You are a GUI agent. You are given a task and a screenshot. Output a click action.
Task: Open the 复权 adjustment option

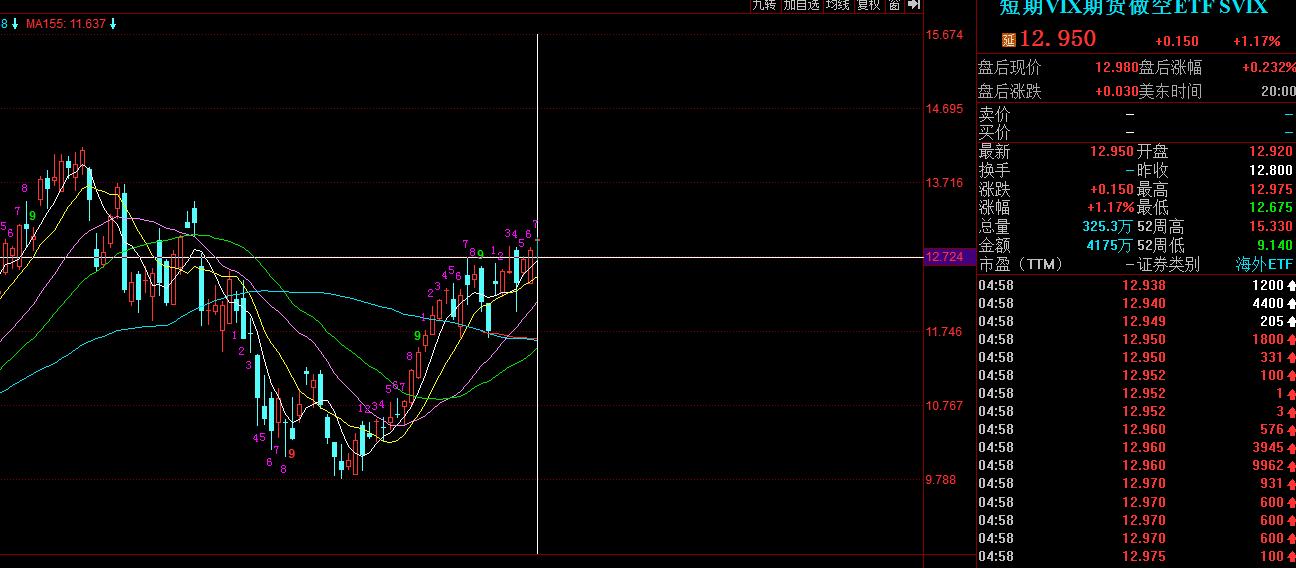[x=868, y=5]
